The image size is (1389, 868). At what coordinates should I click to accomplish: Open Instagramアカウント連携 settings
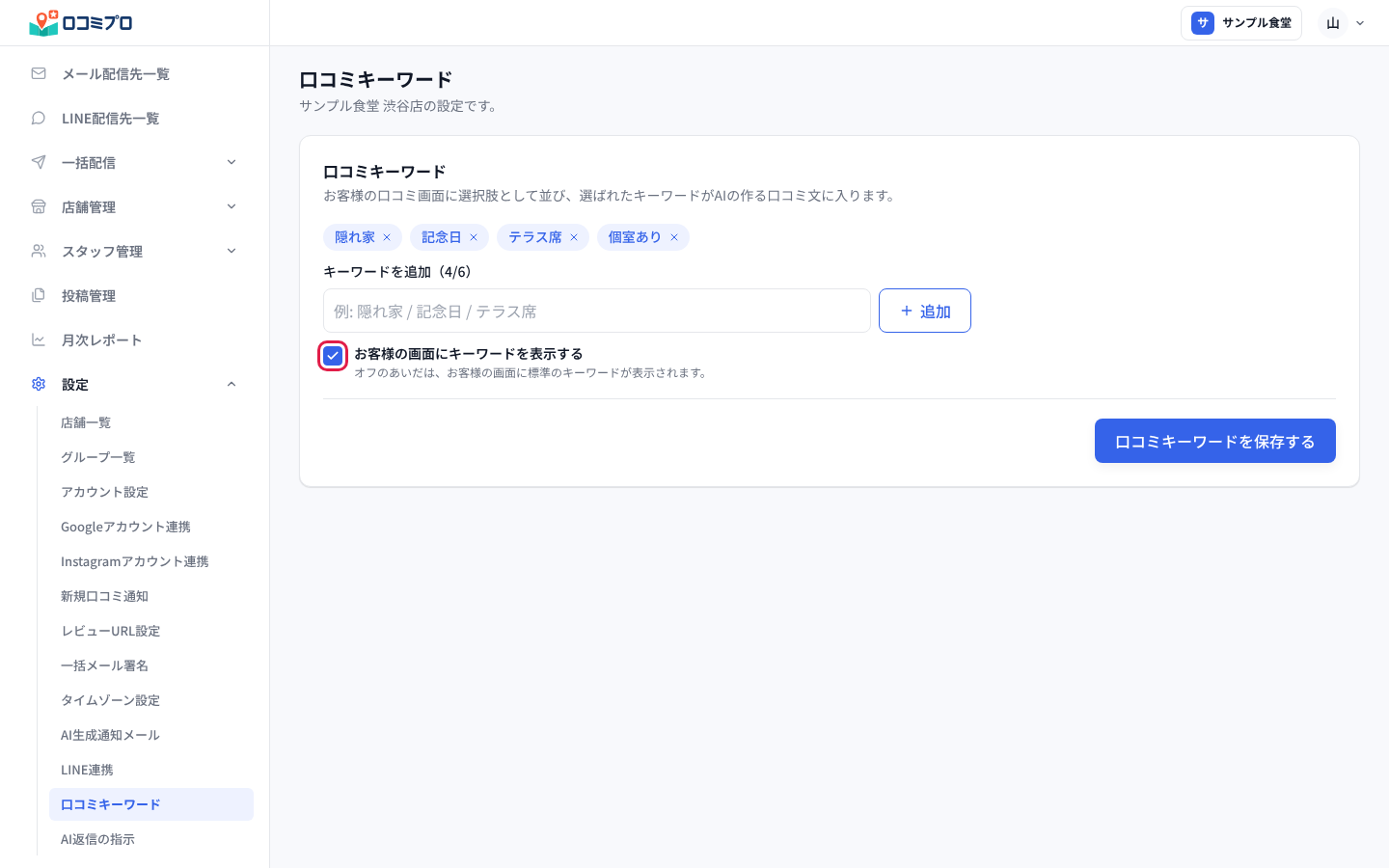click(151, 561)
